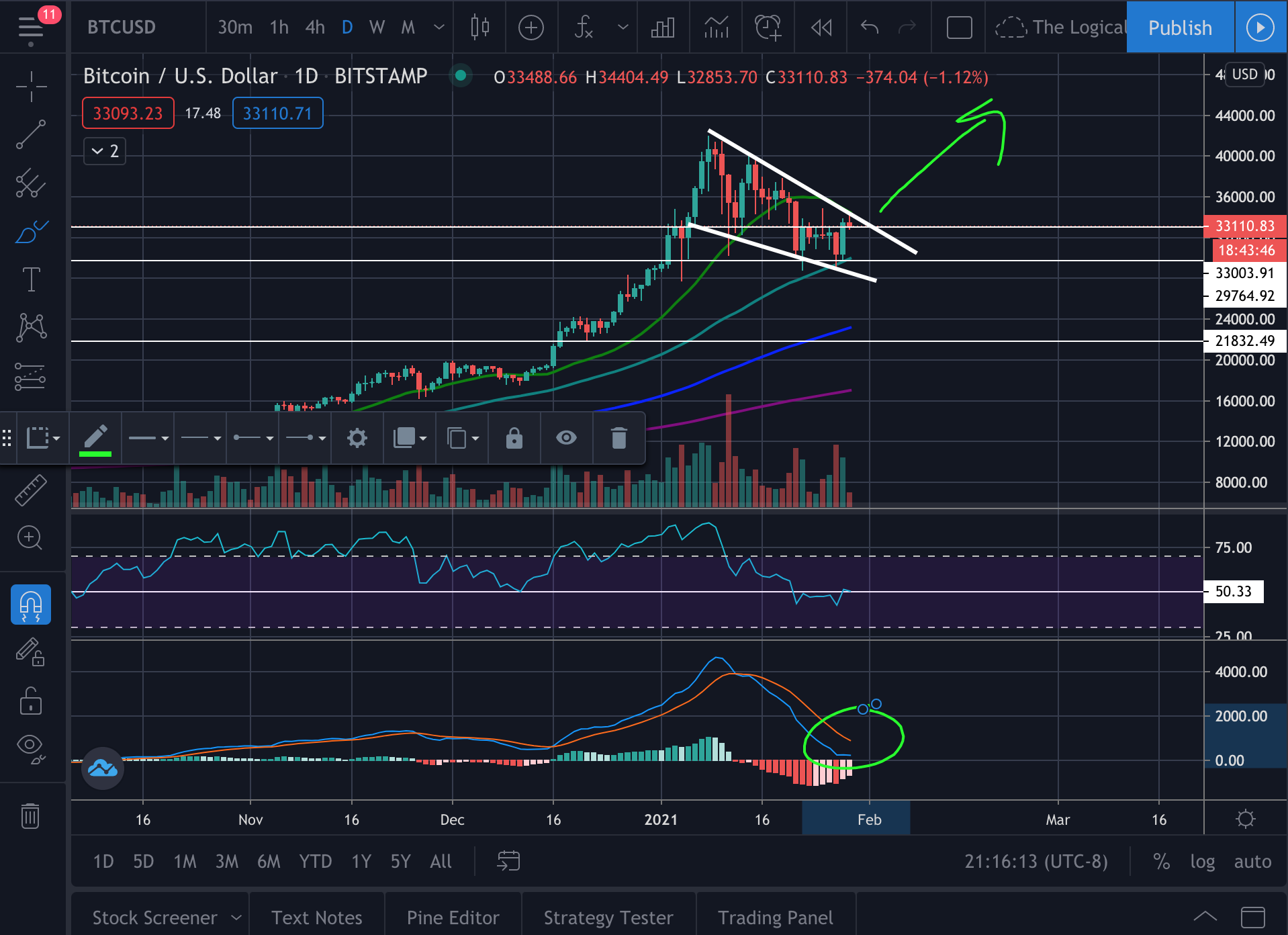Select the D daily timeframe
Screen dimensions: 1288x935
point(347,28)
